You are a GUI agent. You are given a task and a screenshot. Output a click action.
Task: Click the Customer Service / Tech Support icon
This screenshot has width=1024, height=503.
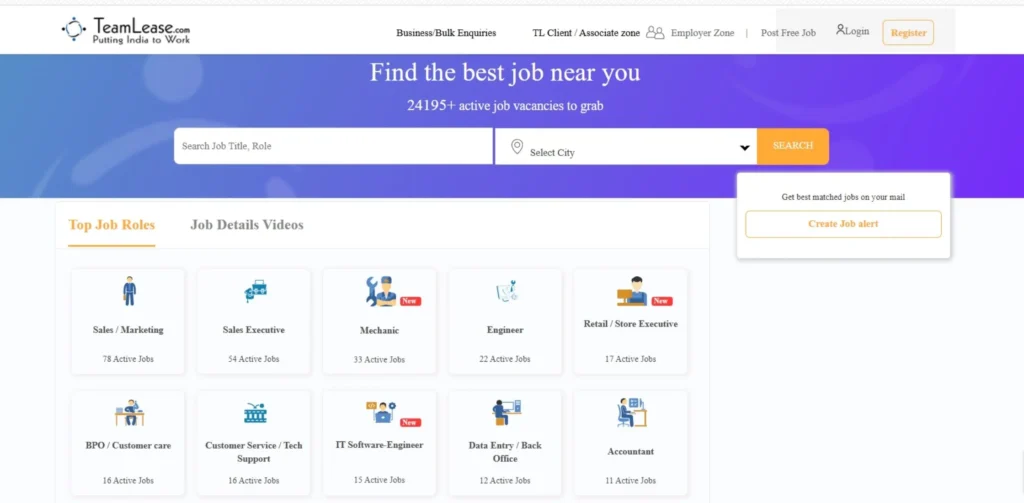coord(255,413)
